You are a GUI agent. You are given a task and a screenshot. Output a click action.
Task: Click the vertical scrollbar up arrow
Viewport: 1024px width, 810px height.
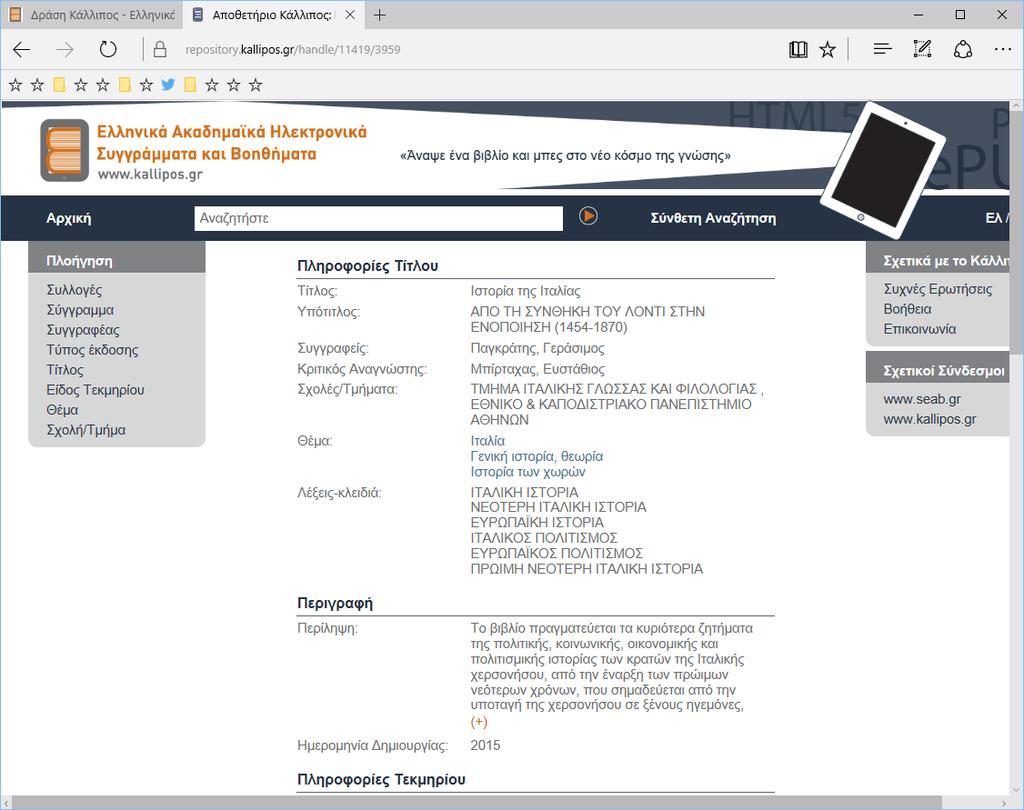pyautogui.click(x=1017, y=106)
